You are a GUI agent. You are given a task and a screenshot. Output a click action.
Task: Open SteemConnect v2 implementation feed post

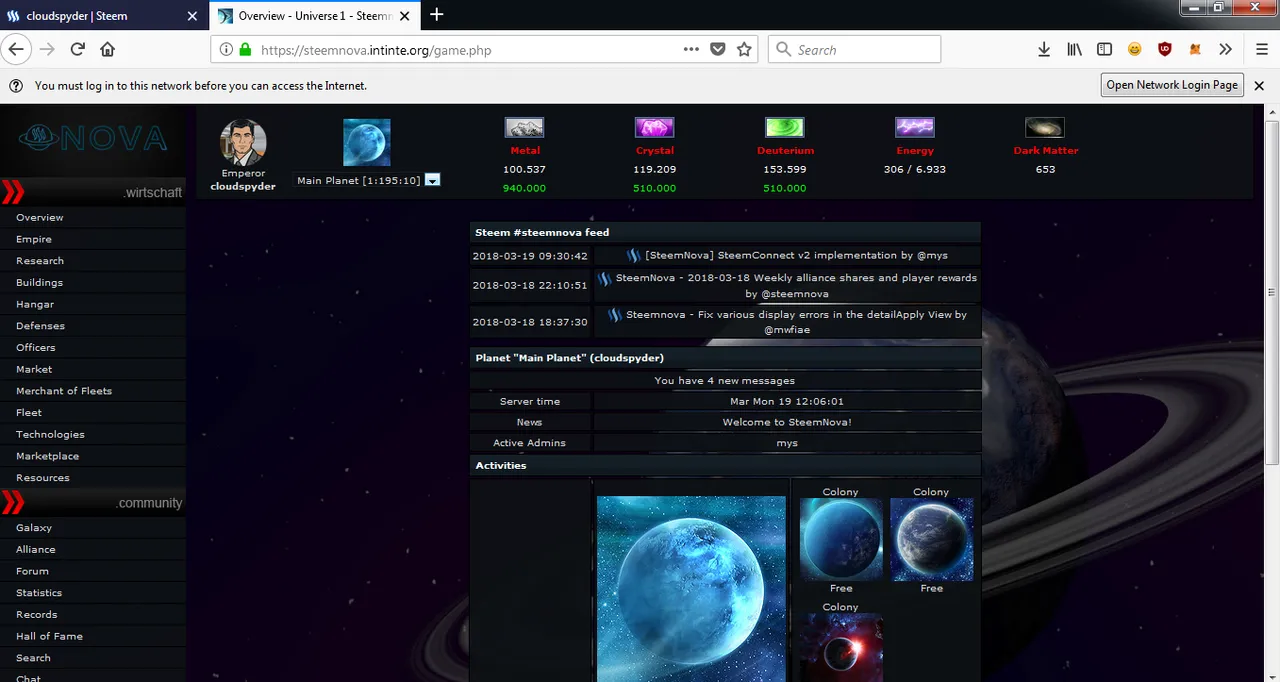(796, 256)
